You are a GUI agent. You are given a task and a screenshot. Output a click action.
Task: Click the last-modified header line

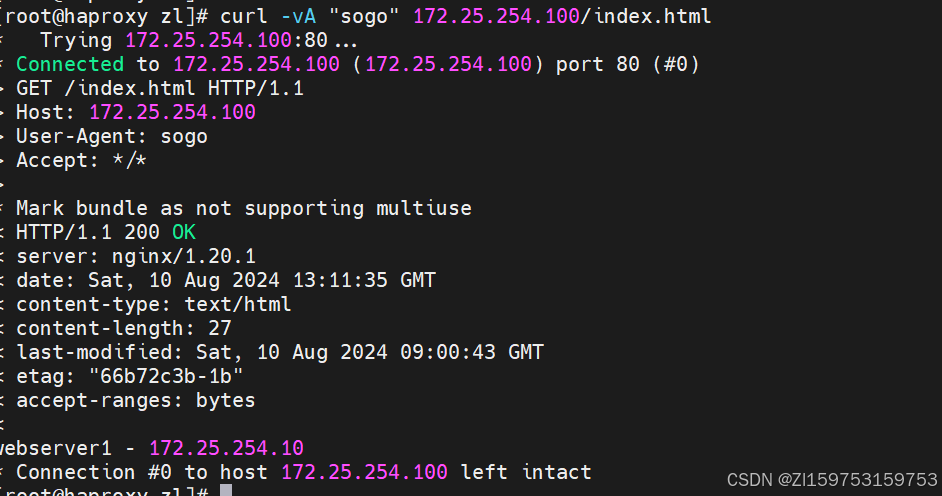(280, 352)
